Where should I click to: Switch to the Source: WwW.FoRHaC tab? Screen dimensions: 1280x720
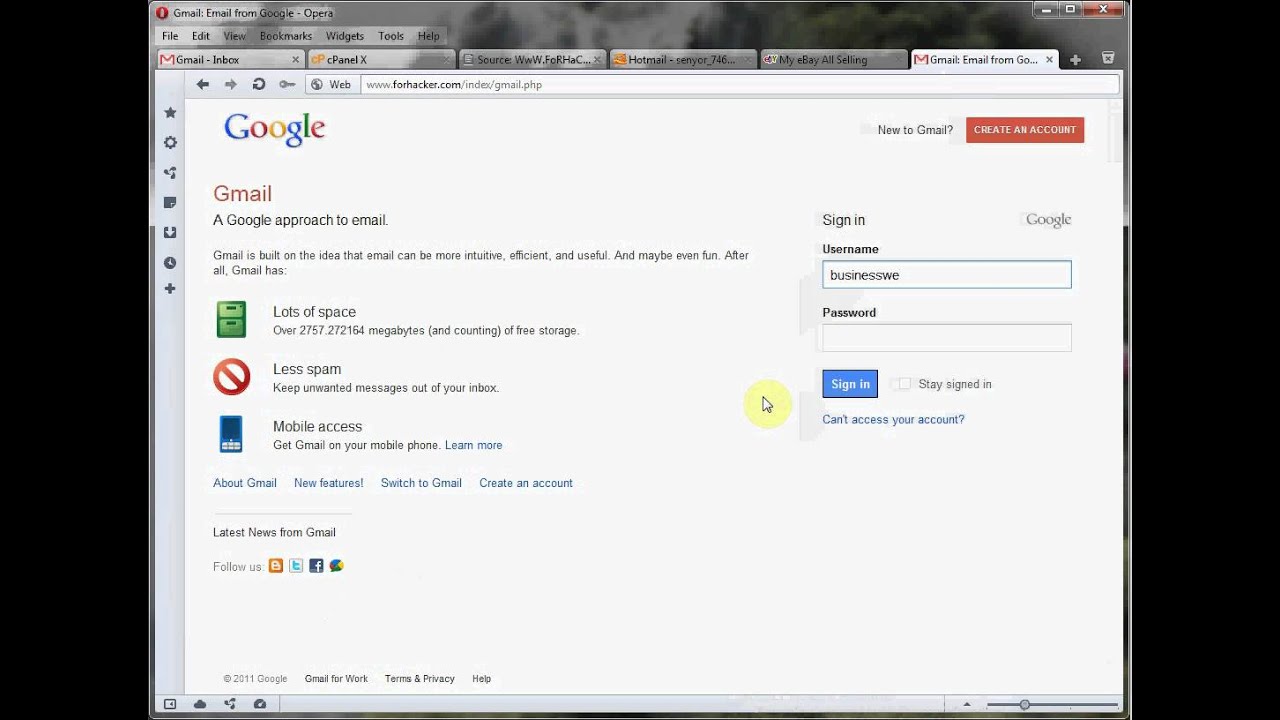533,60
